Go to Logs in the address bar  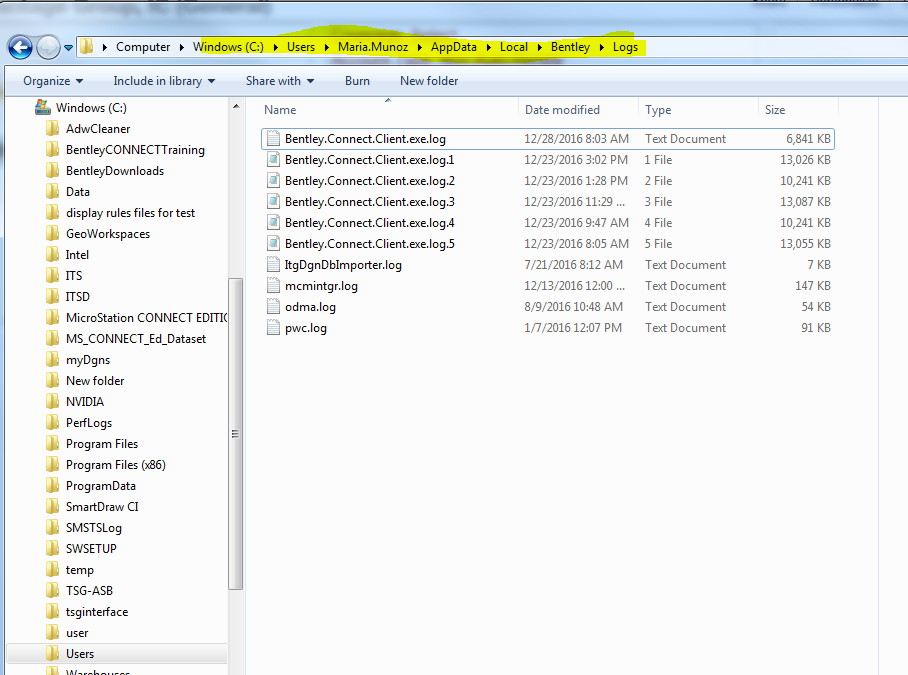(625, 47)
